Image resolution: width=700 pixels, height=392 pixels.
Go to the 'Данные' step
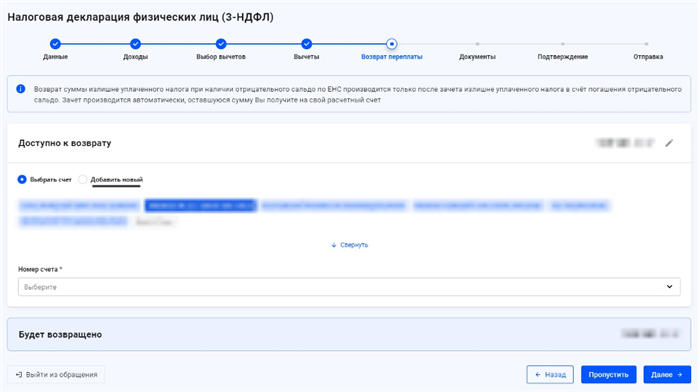(55, 44)
